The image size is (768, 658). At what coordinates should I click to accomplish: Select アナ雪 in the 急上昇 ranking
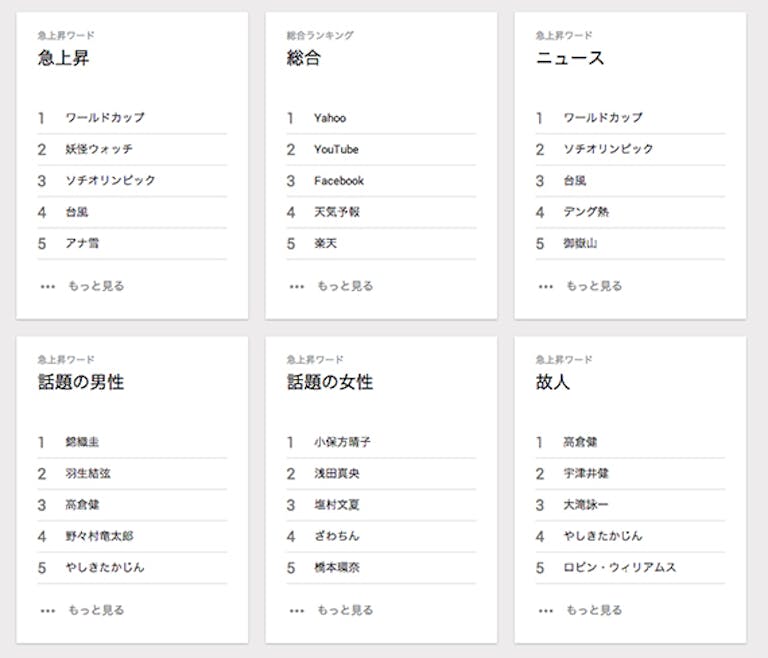click(x=82, y=243)
